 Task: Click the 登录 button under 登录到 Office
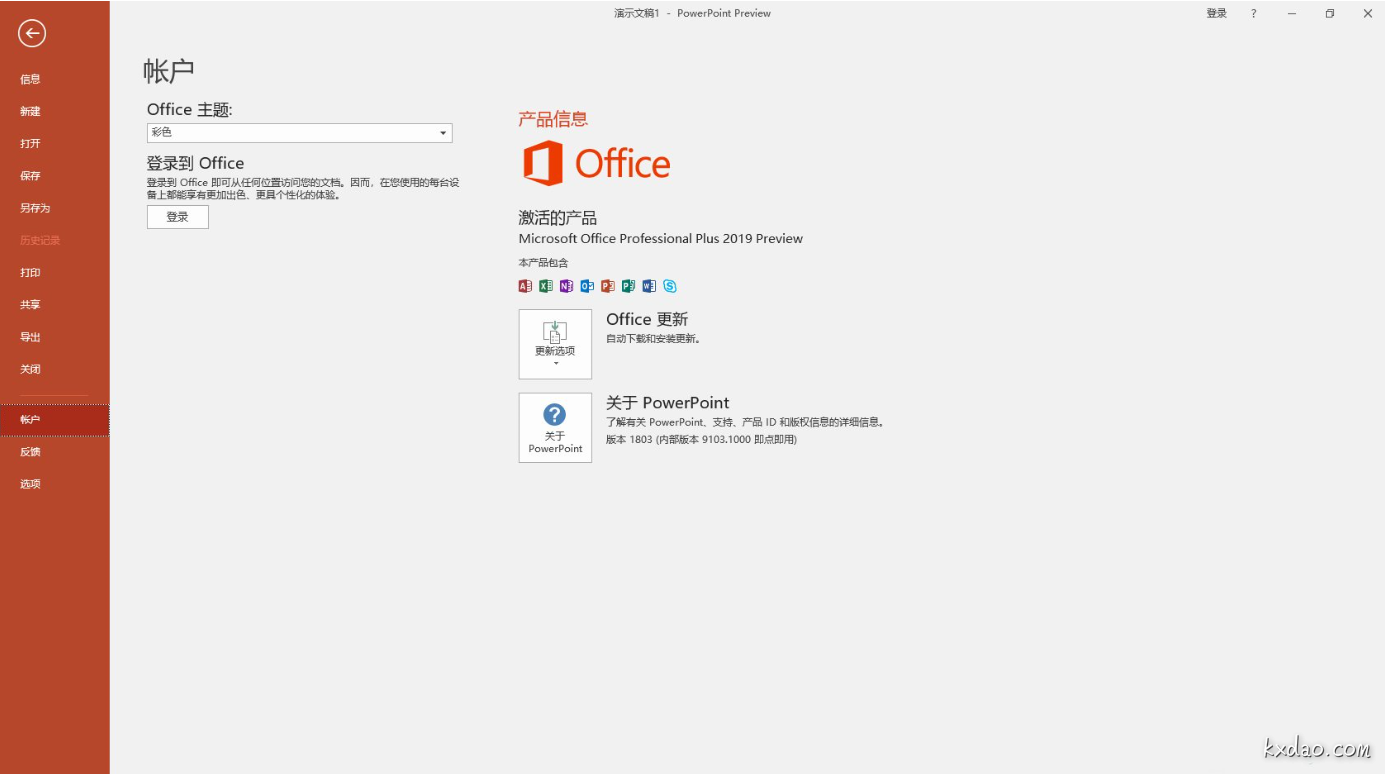coord(178,217)
